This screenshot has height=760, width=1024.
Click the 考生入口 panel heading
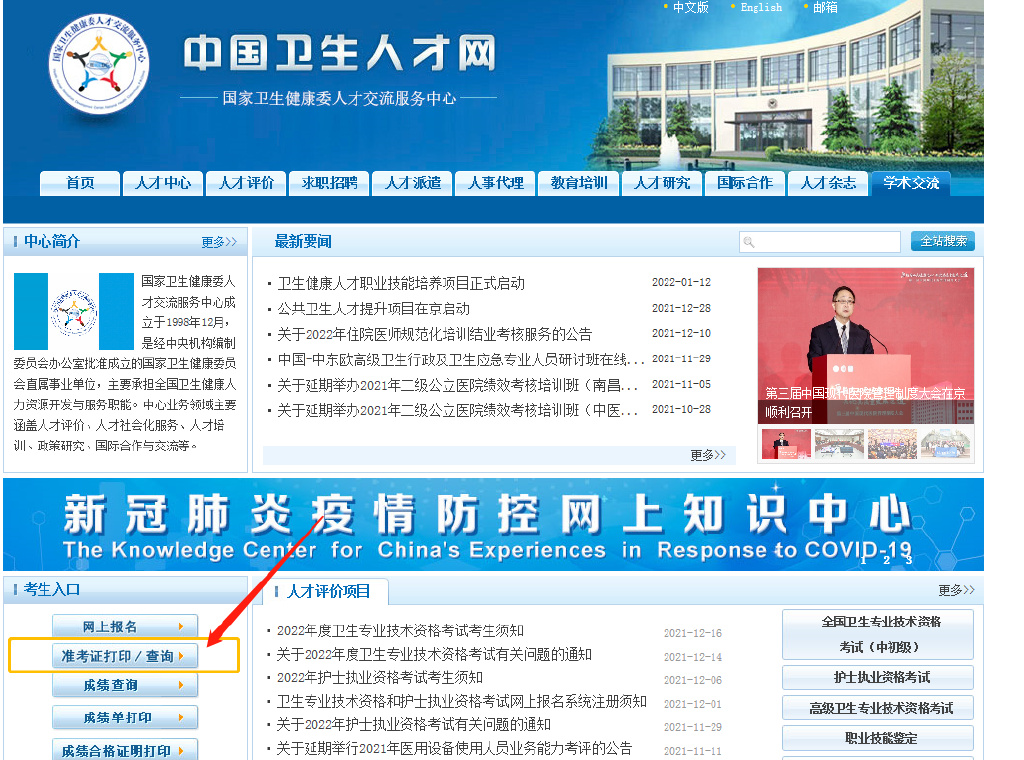[x=52, y=590]
